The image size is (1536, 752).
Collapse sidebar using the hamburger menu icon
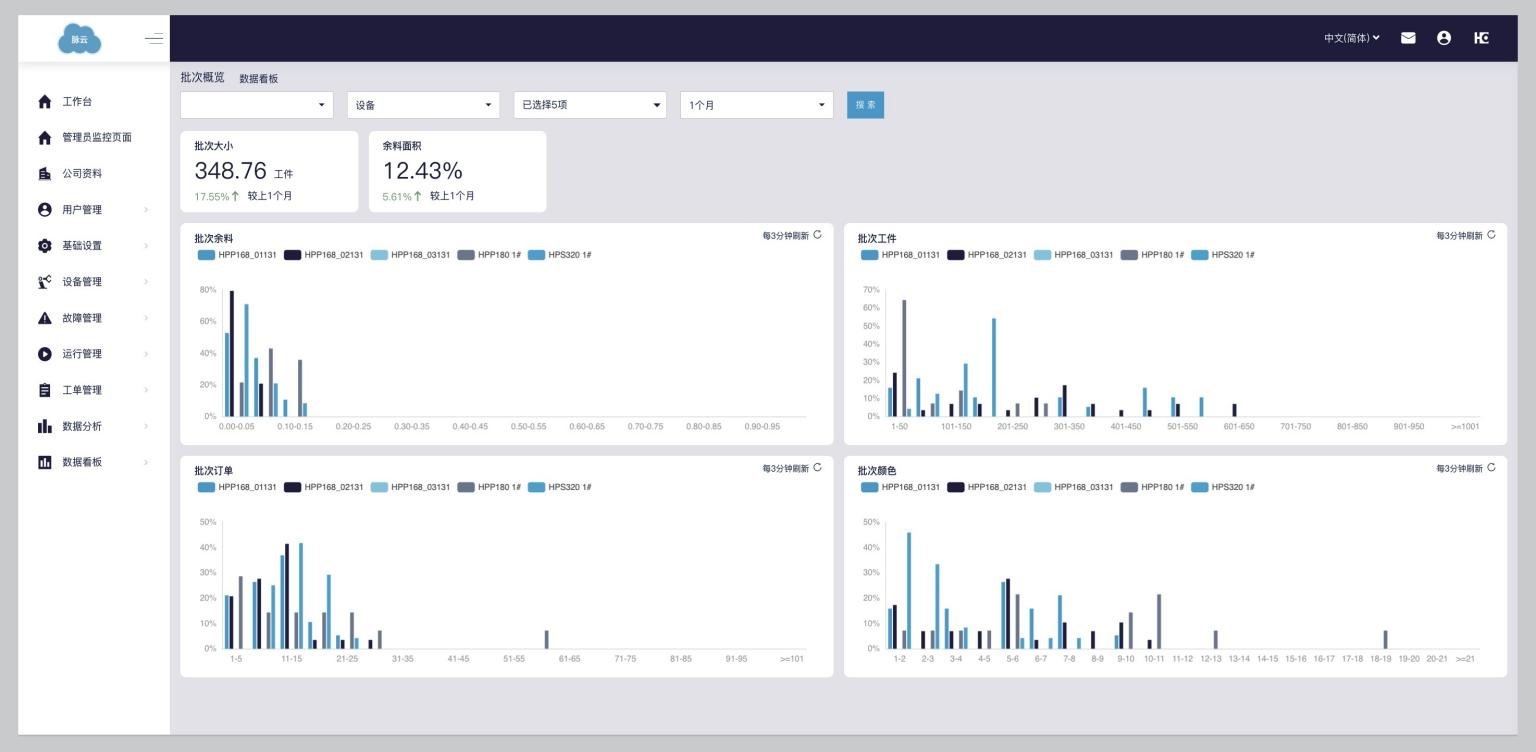153,39
